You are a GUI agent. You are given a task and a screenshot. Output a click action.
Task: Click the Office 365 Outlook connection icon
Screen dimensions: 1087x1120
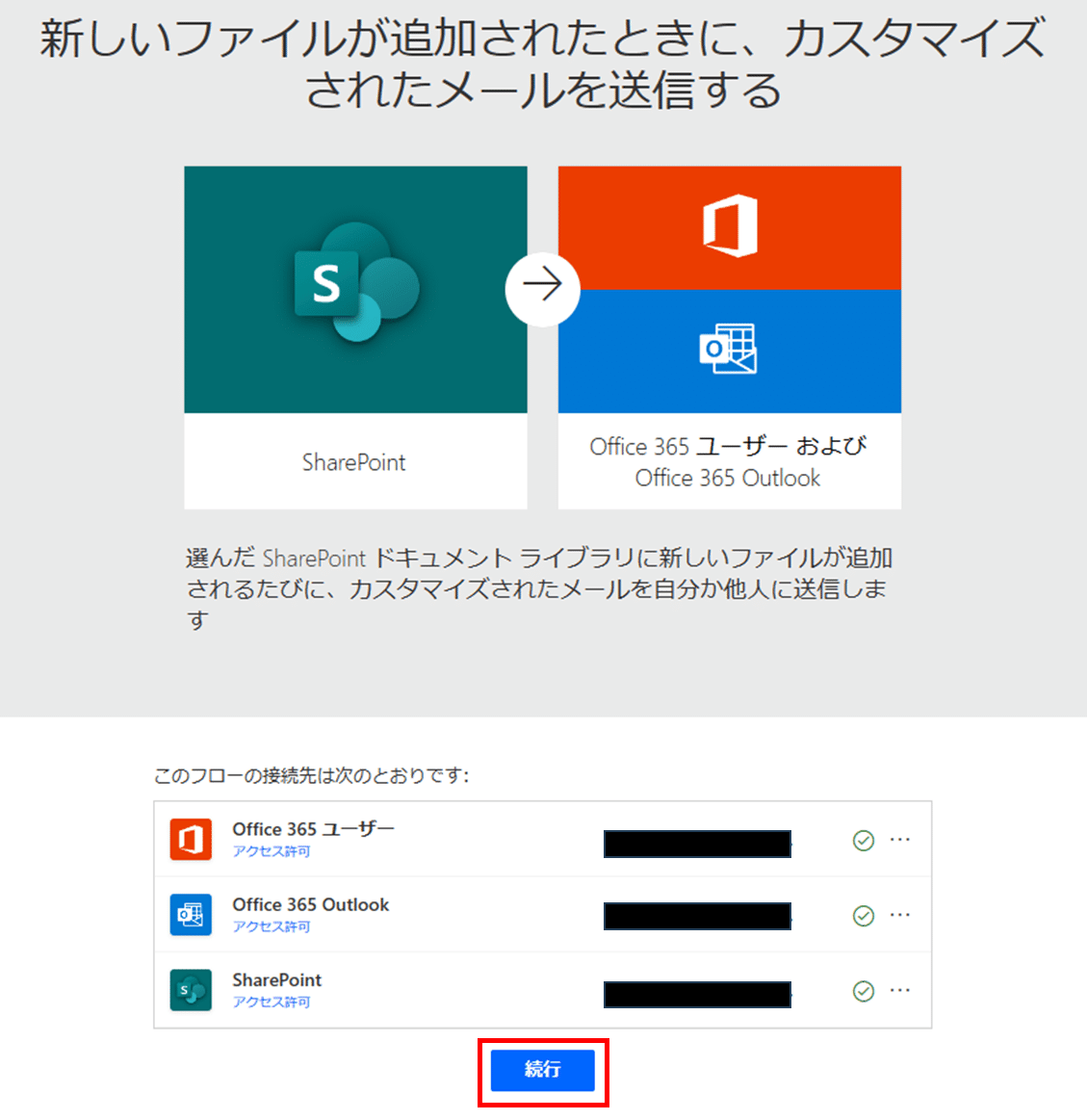[191, 914]
